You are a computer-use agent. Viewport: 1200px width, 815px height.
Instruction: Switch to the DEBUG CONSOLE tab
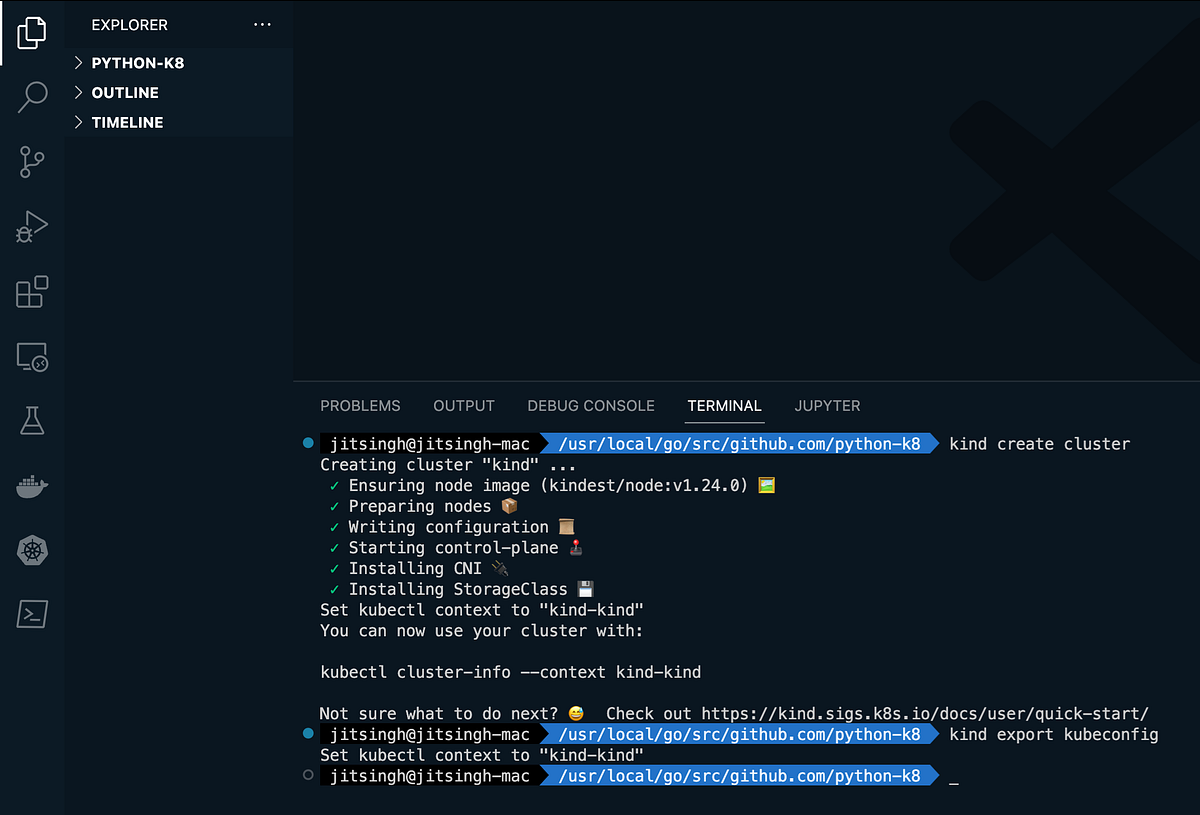click(x=590, y=406)
